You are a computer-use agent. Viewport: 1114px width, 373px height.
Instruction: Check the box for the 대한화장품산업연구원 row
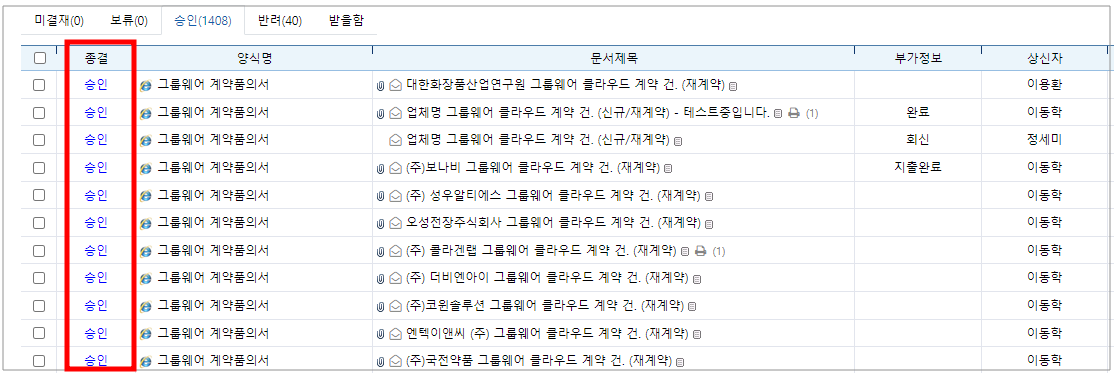tap(39, 85)
